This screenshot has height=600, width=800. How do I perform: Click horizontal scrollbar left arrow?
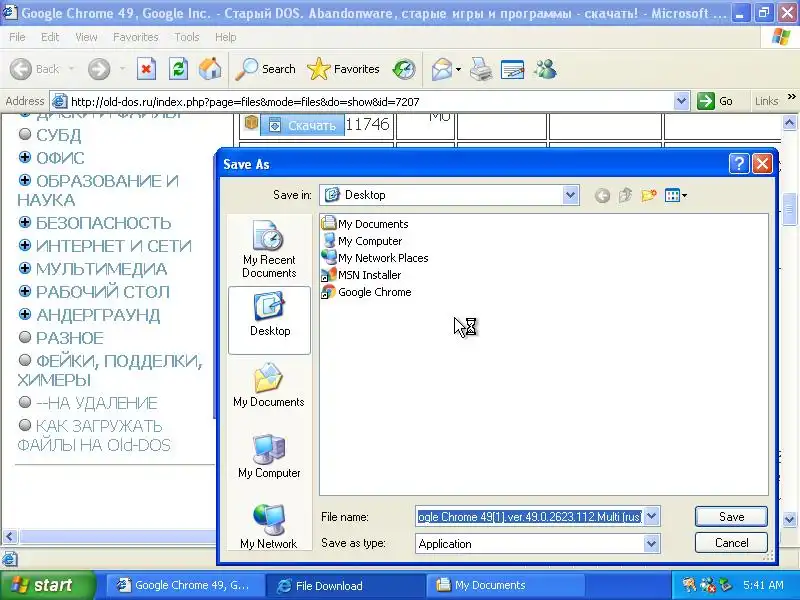point(10,536)
